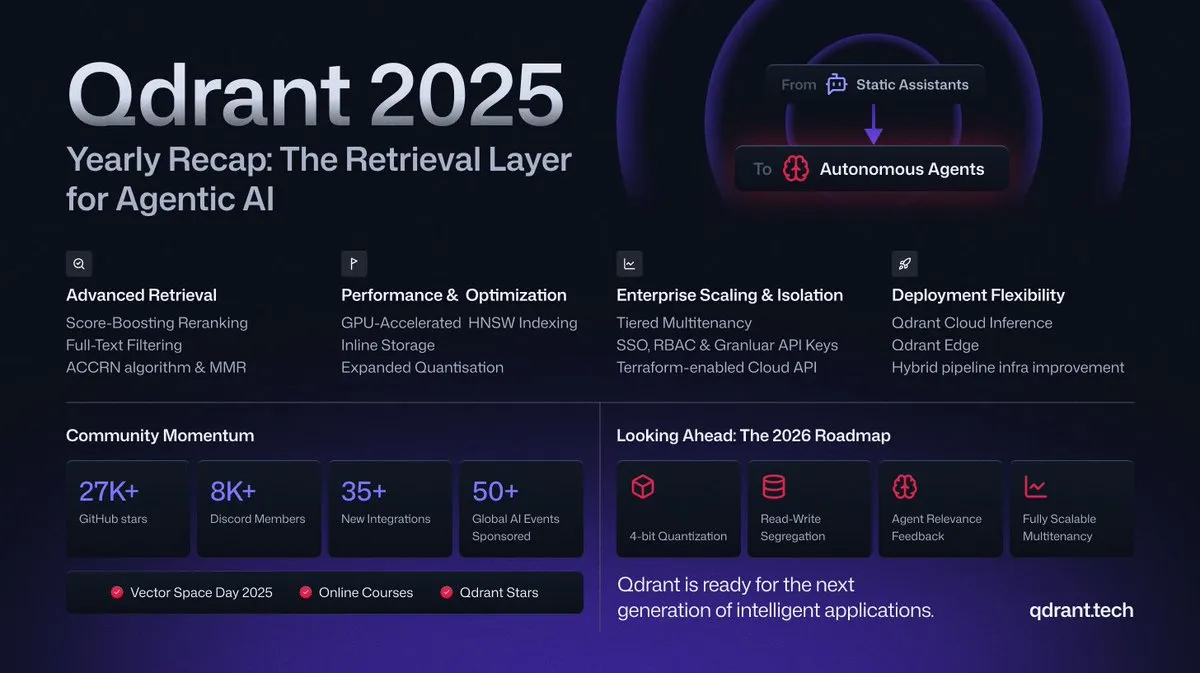The image size is (1200, 673).
Task: Click the purple downward arrow between the pills
Action: click(873, 125)
